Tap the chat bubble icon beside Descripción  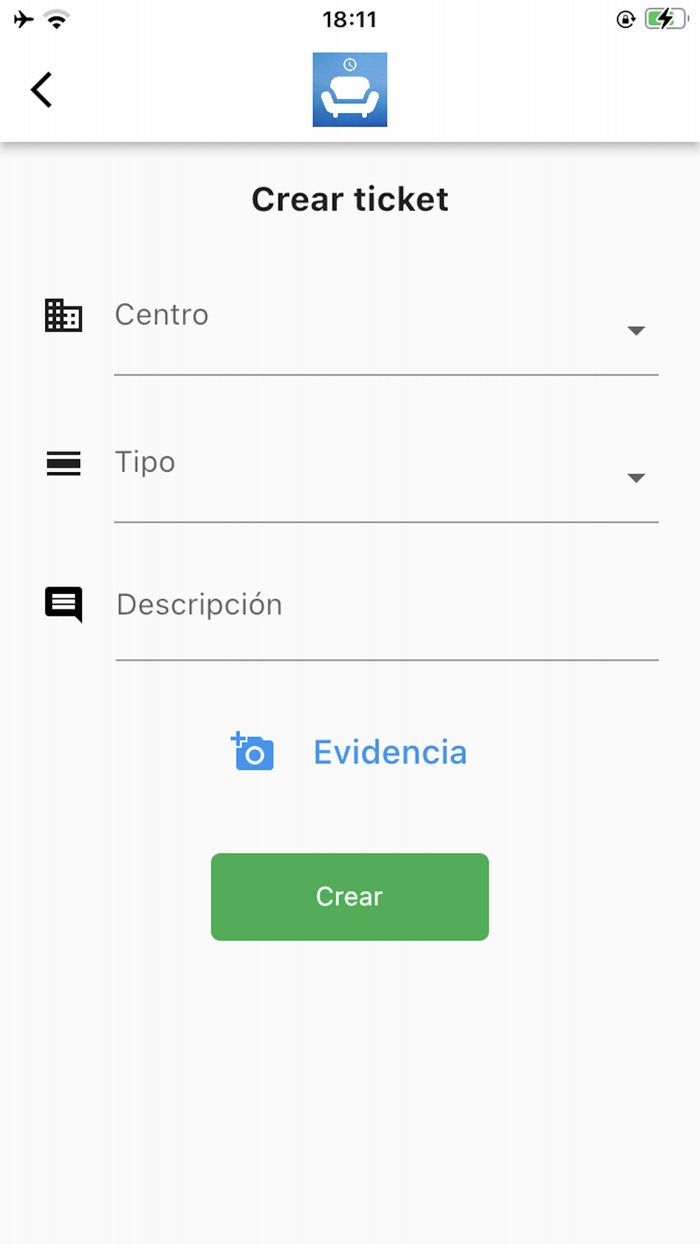[x=64, y=605]
